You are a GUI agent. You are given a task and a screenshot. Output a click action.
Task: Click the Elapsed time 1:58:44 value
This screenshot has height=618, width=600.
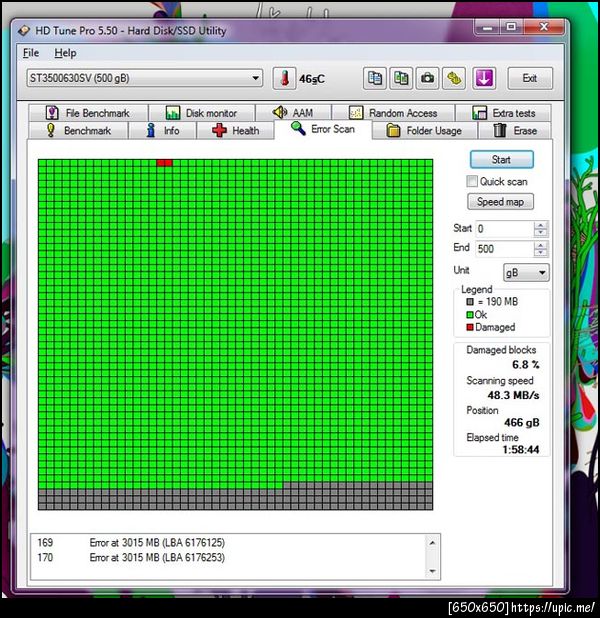coord(521,449)
